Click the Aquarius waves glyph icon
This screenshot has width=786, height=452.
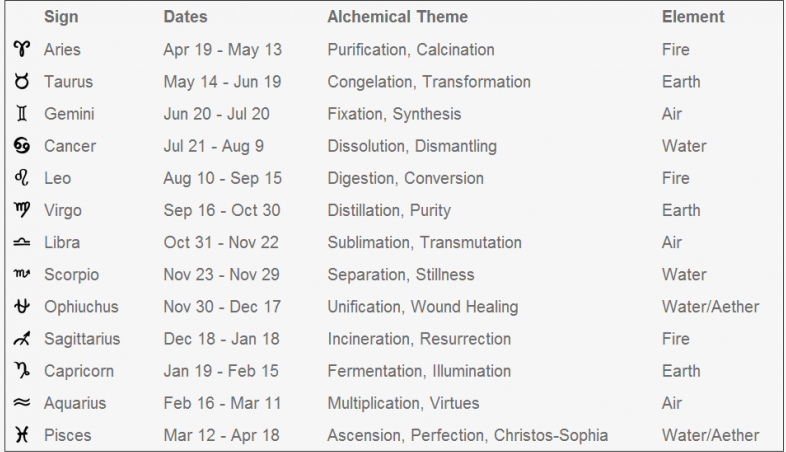21,403
